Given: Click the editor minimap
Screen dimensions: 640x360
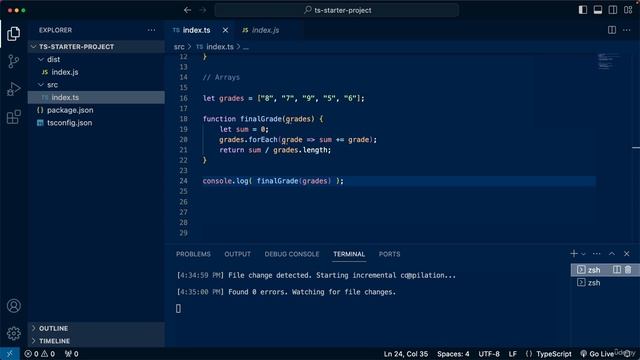Looking at the screenshot, I should (x=608, y=62).
